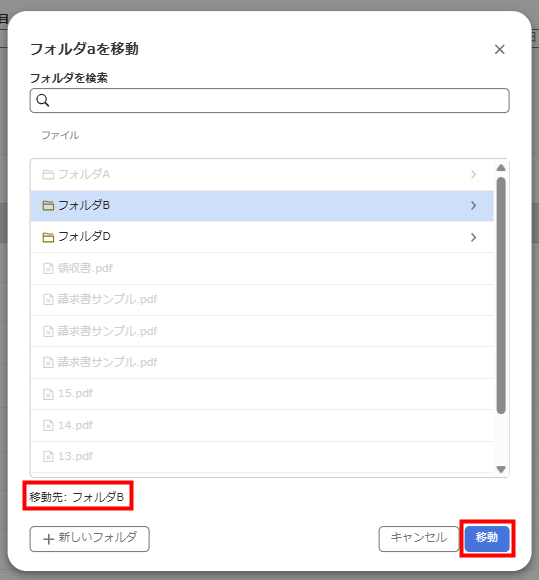Click the ファイル breadcrumb label
The image size is (539, 580).
[x=60, y=135]
